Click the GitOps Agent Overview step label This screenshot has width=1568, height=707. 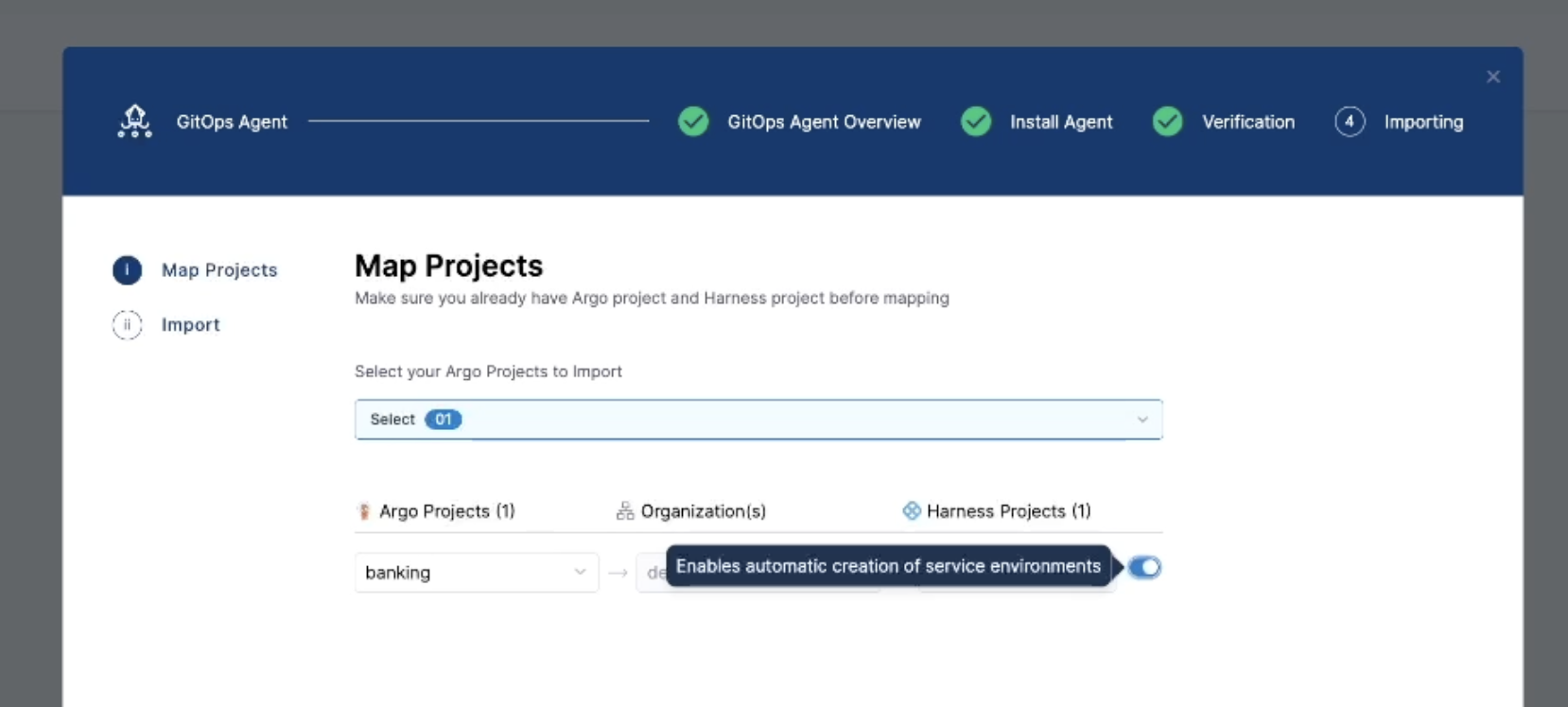(x=824, y=122)
